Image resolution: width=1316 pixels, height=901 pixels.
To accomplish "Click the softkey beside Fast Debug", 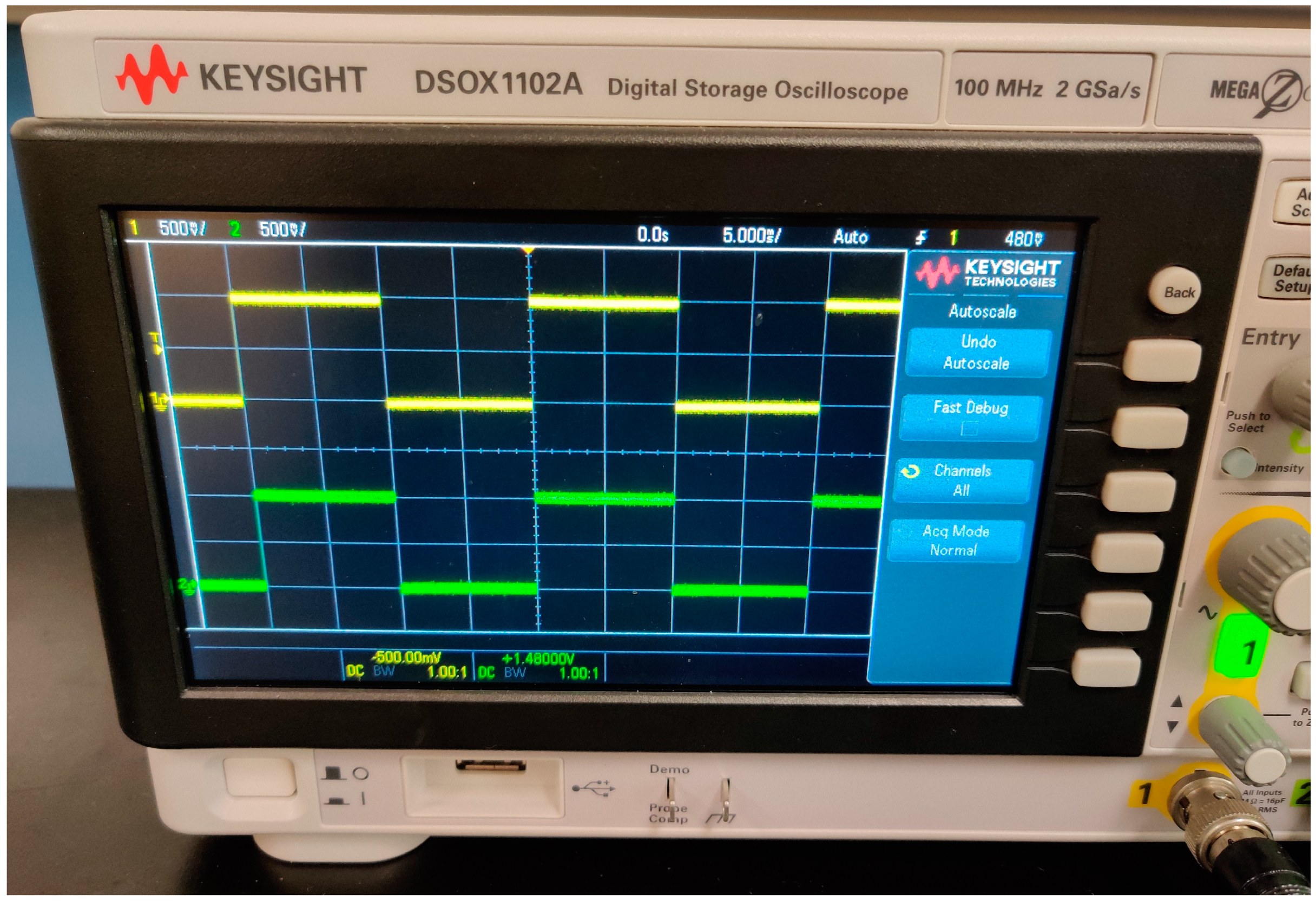I will [x=1150, y=429].
